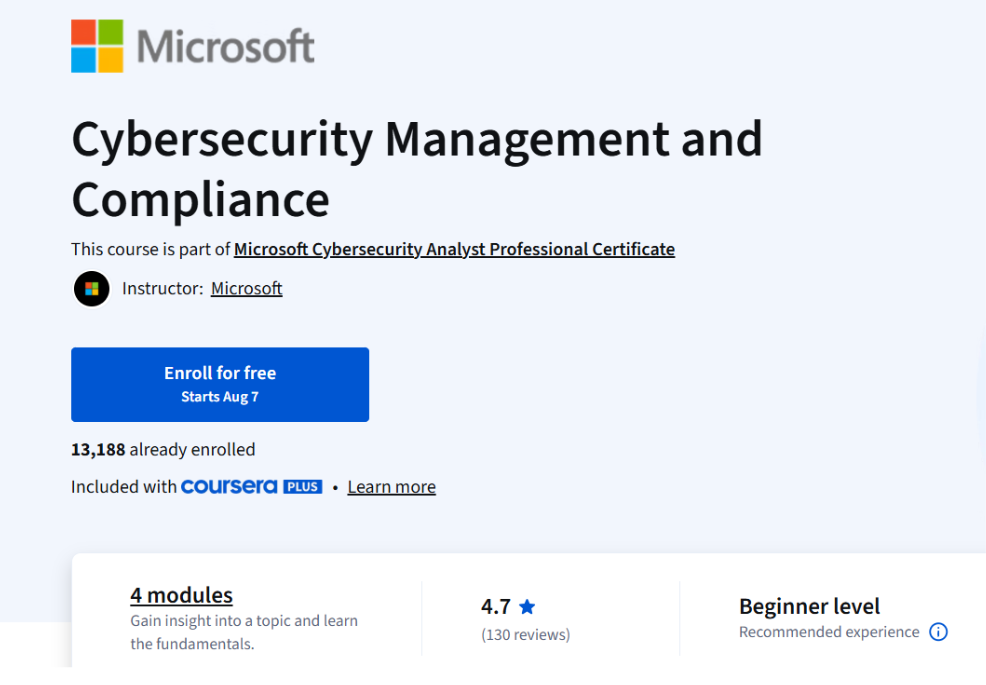Screen dimensions: 986x685
Task: Click the avatar beside the Instructor label
Action: coord(91,288)
